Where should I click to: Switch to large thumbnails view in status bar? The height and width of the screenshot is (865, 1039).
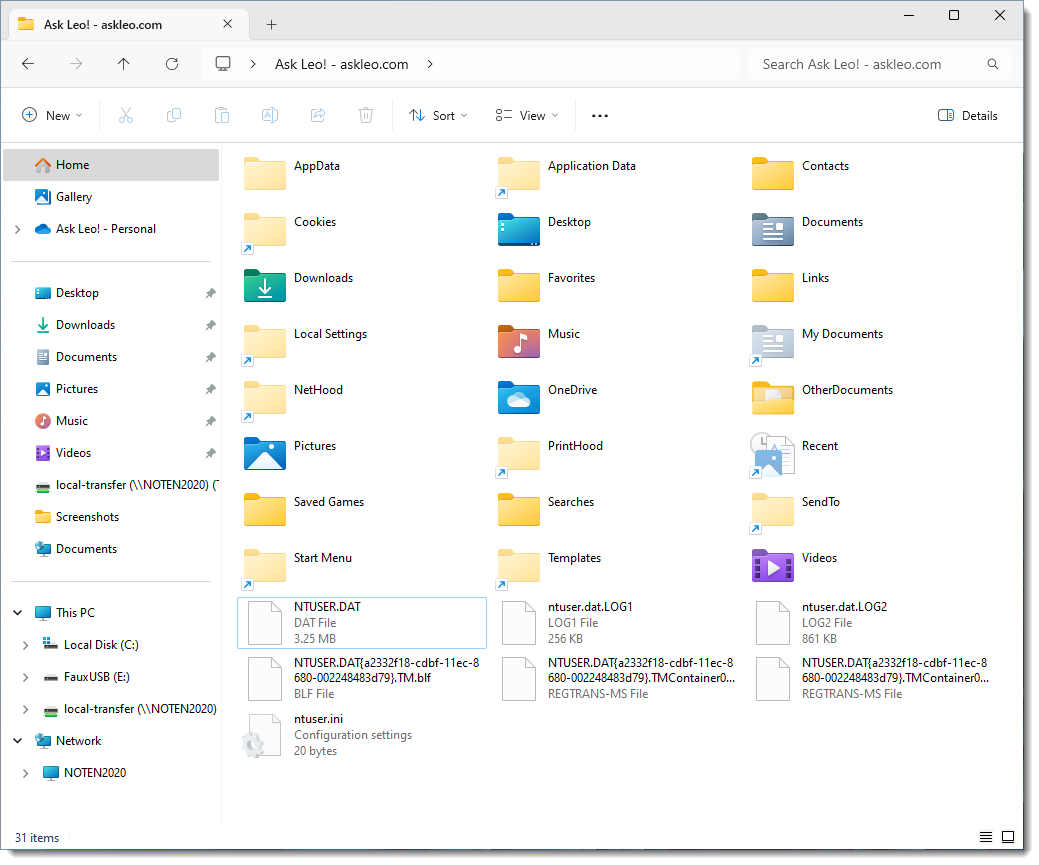point(1008,837)
